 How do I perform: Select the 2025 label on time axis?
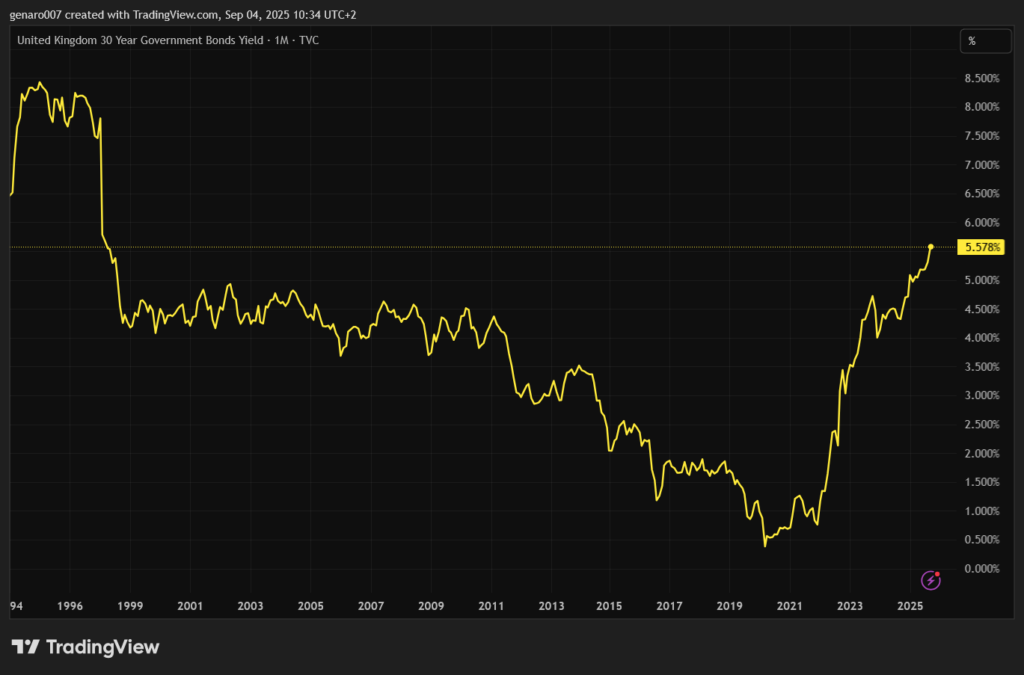point(910,606)
